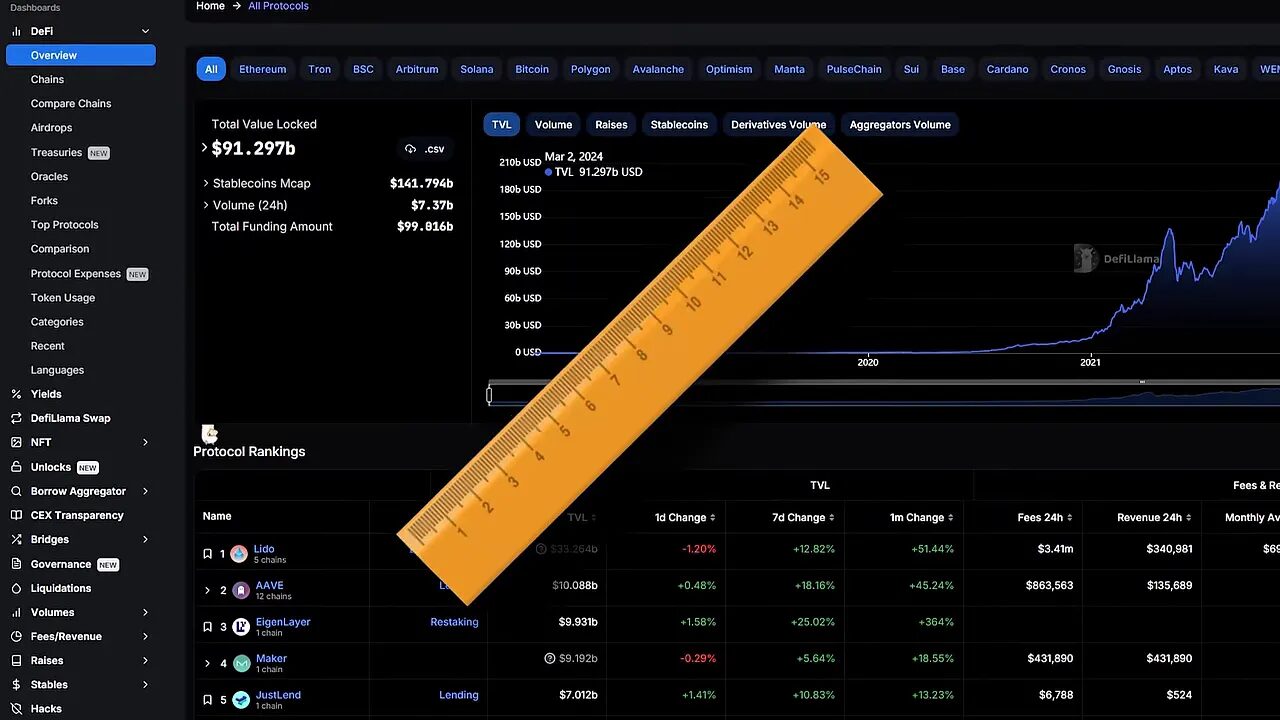
Task: Expand the Stablecoins Mcap entry
Action: tap(207, 183)
